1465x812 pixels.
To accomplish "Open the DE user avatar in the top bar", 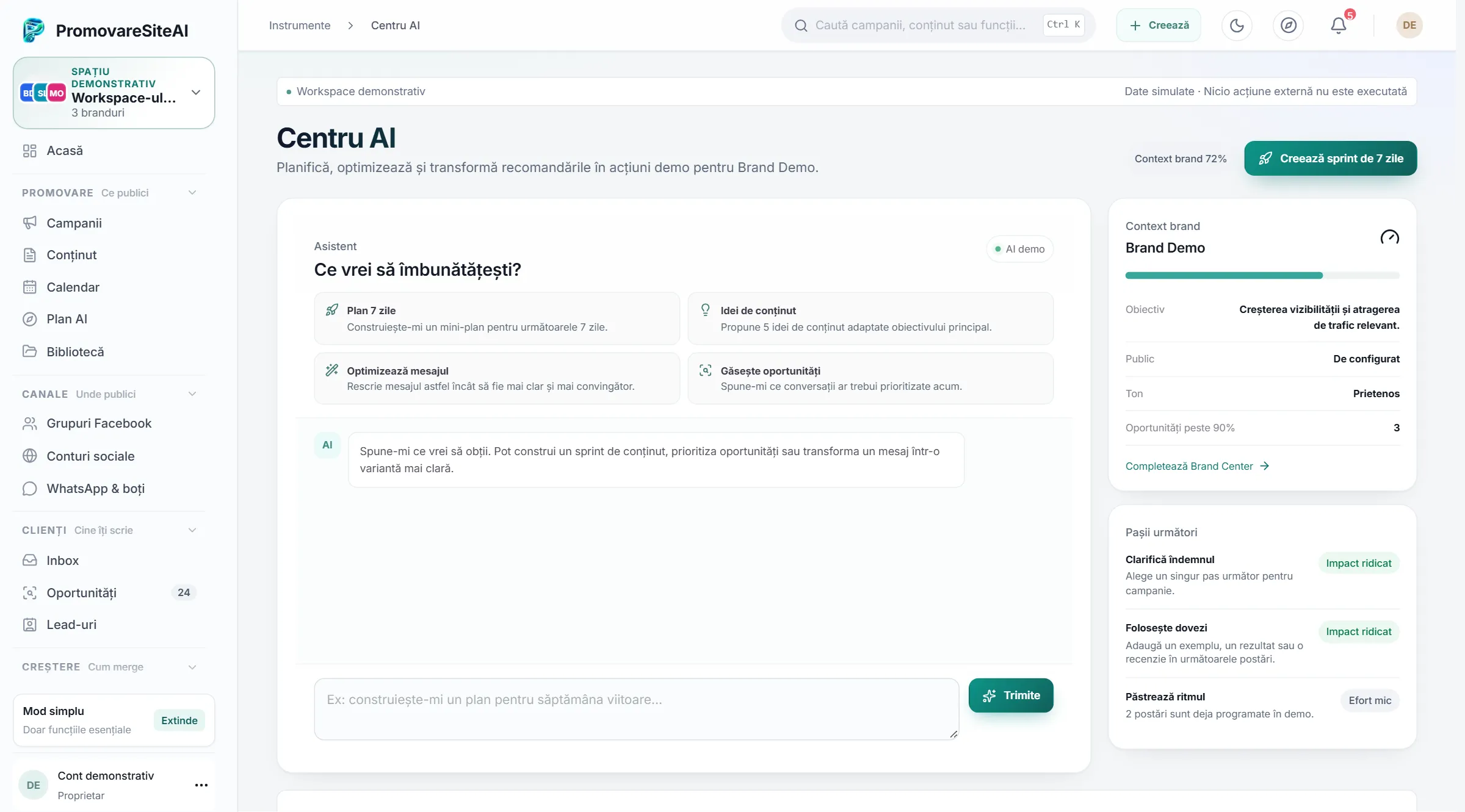I will [x=1409, y=25].
